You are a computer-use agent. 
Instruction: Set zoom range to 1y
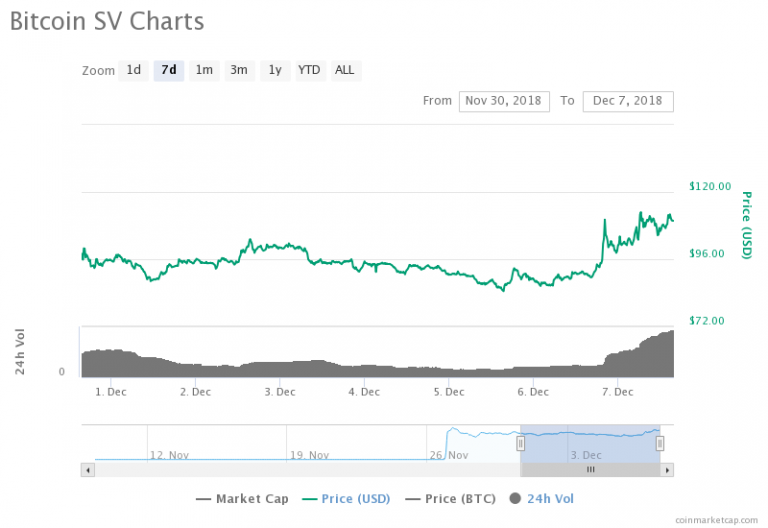point(275,71)
